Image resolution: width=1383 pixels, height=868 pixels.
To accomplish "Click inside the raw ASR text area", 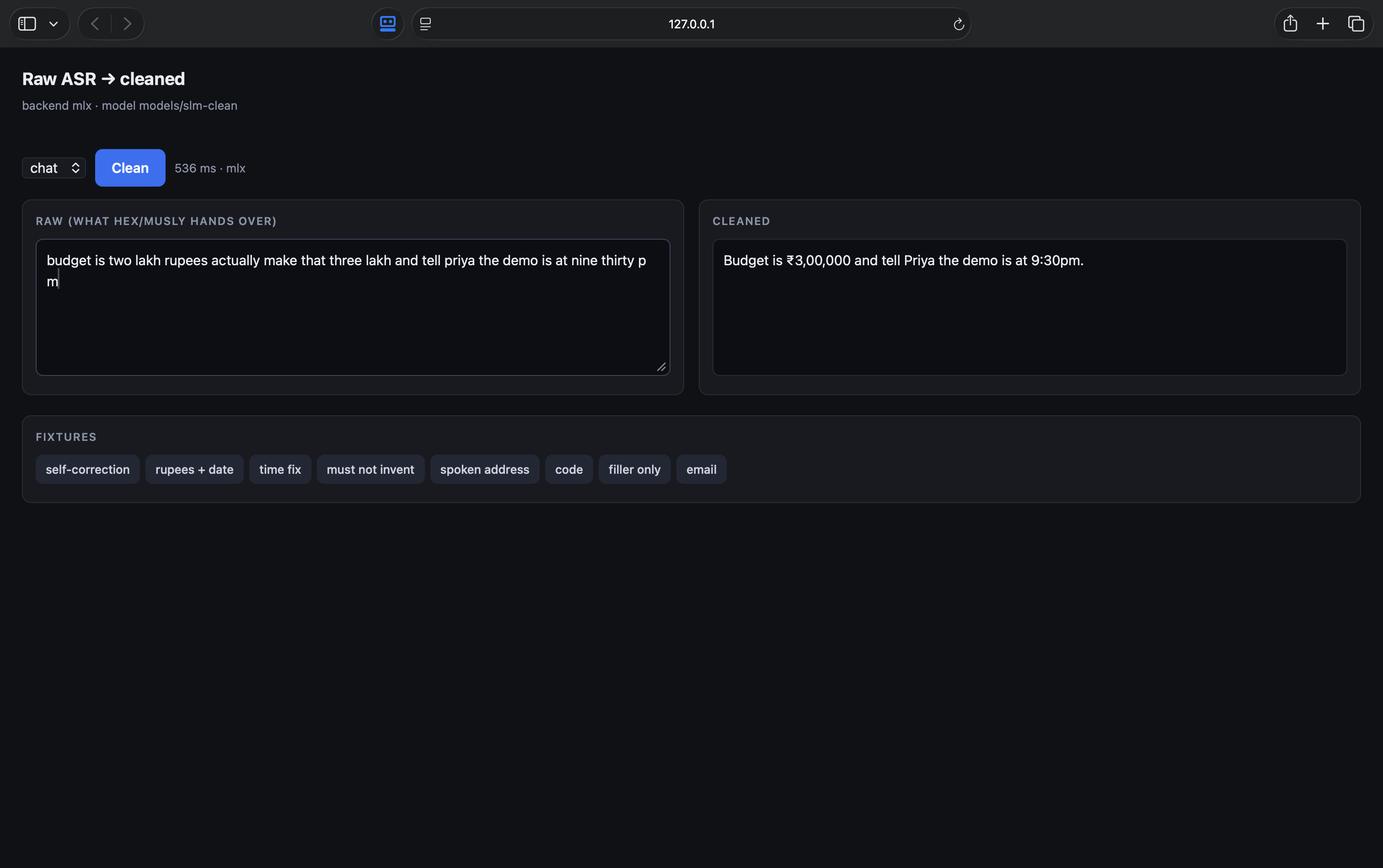I will 353,307.
